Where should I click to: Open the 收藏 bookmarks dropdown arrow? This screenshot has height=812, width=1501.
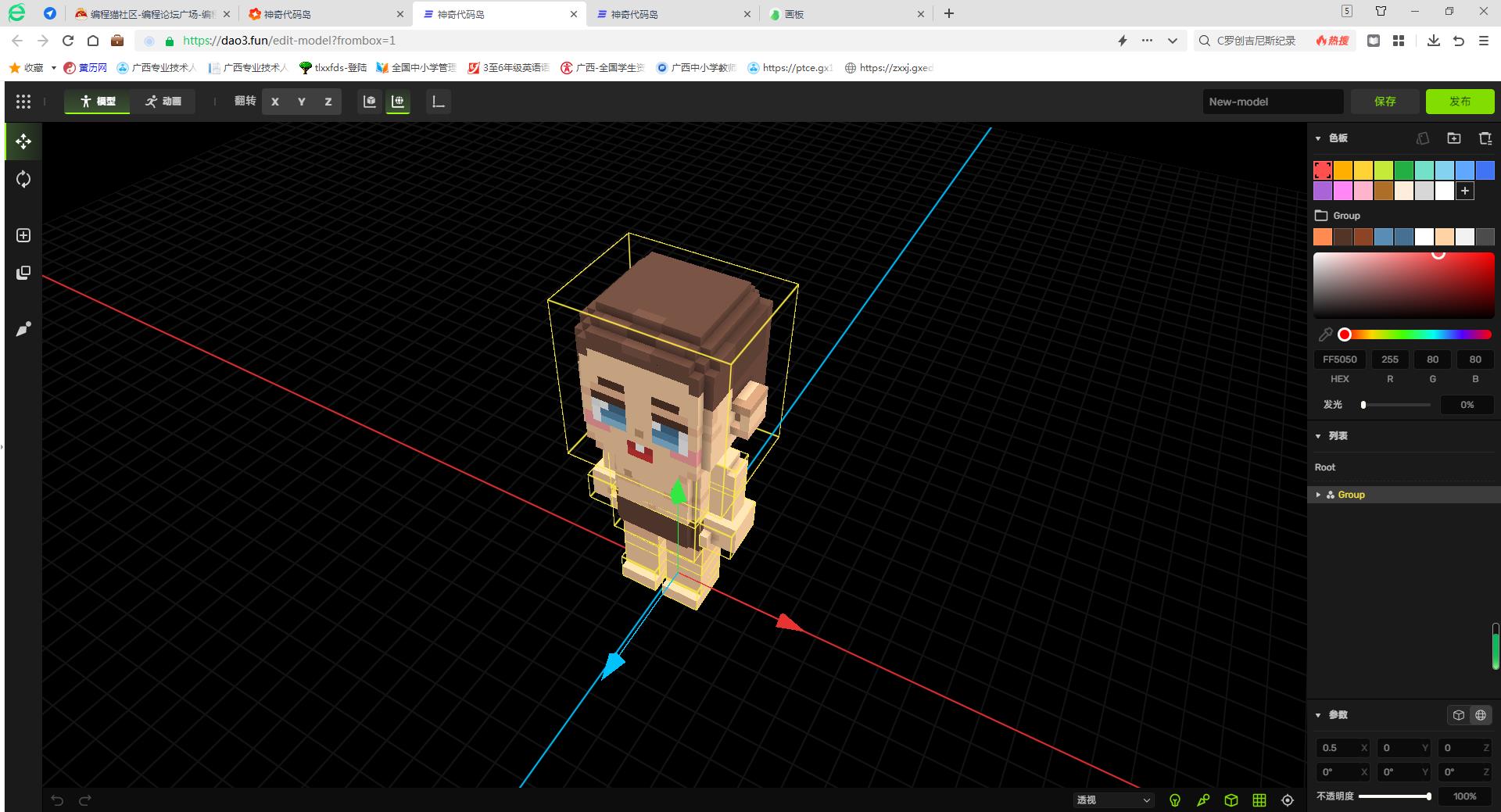click(x=53, y=68)
